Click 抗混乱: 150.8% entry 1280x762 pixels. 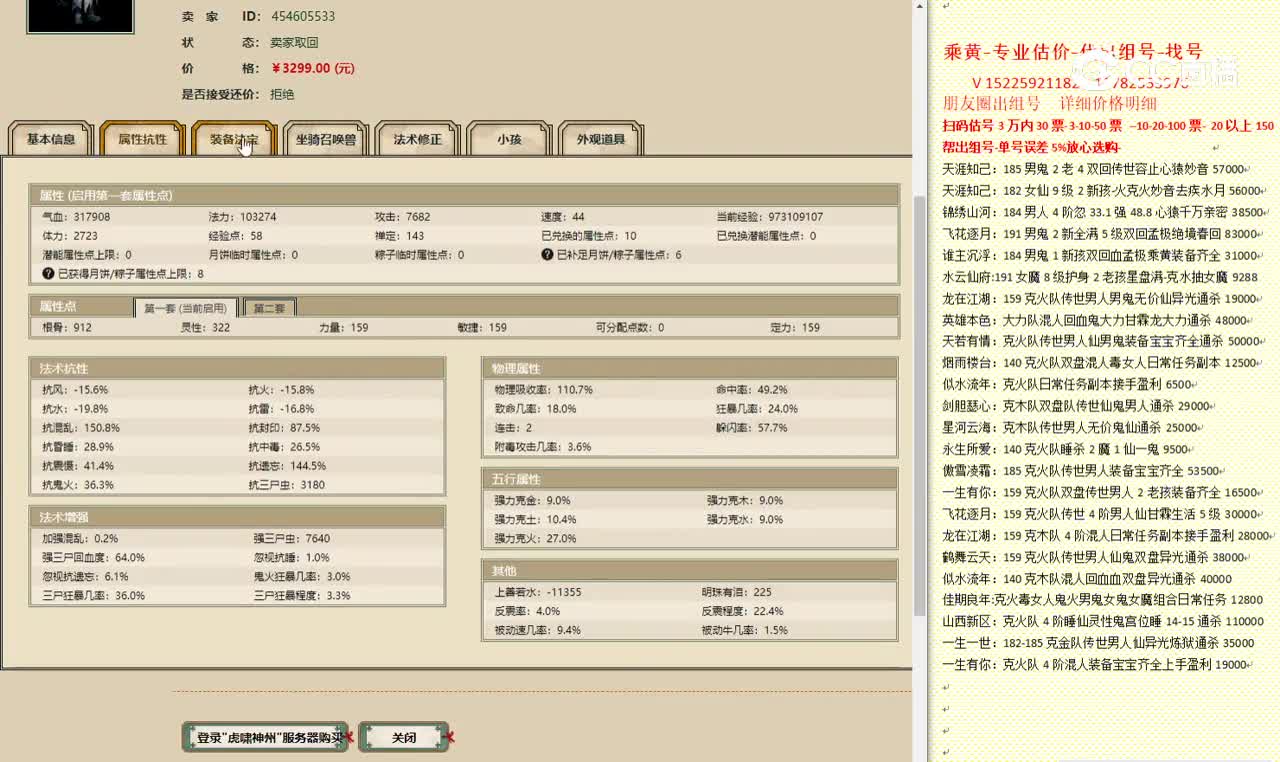tap(81, 427)
